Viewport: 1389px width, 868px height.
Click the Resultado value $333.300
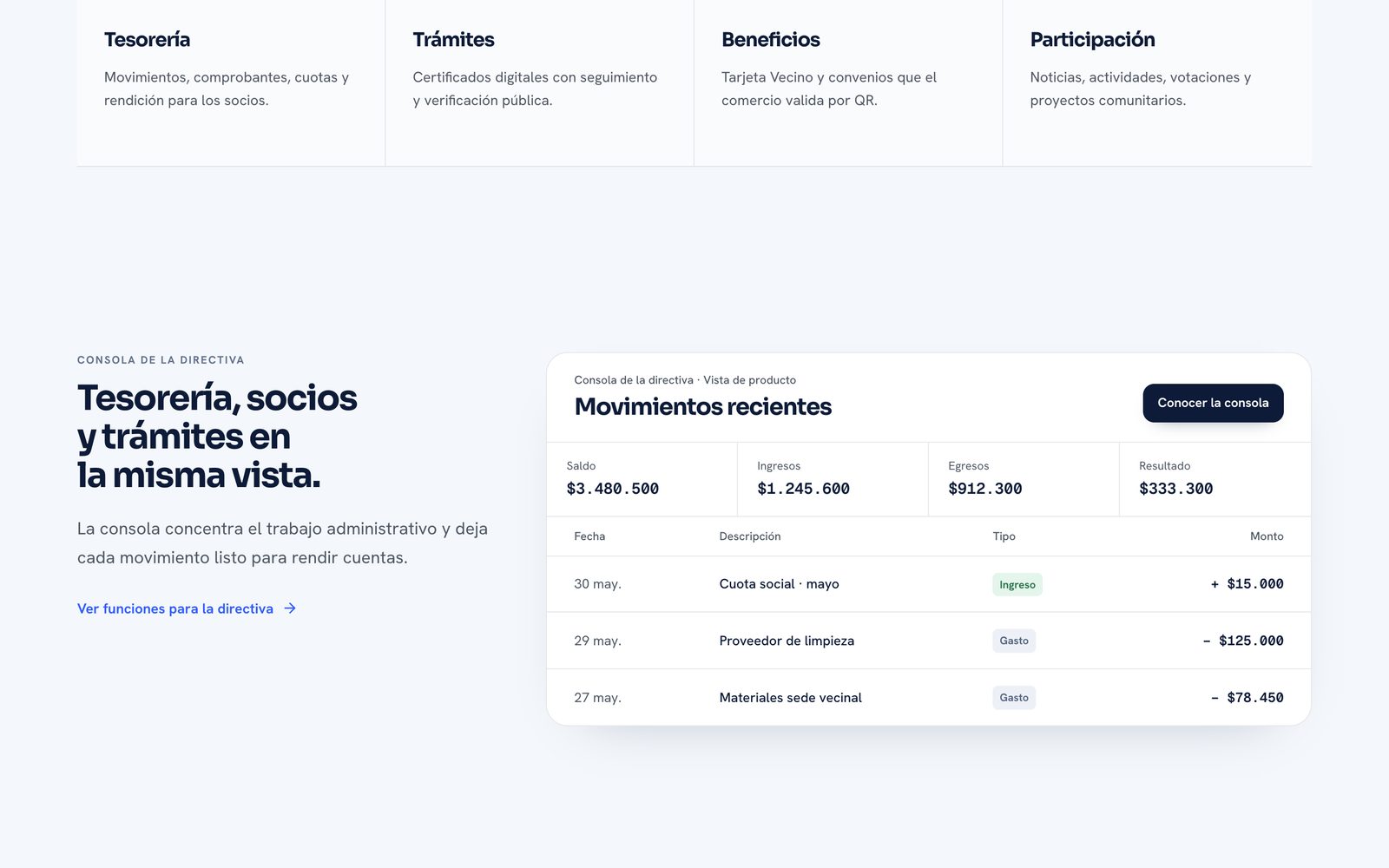pos(1175,489)
